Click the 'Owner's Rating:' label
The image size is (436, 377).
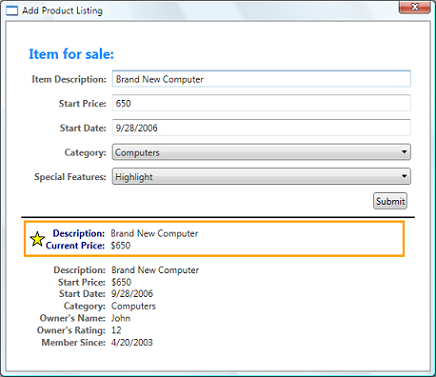click(x=71, y=330)
